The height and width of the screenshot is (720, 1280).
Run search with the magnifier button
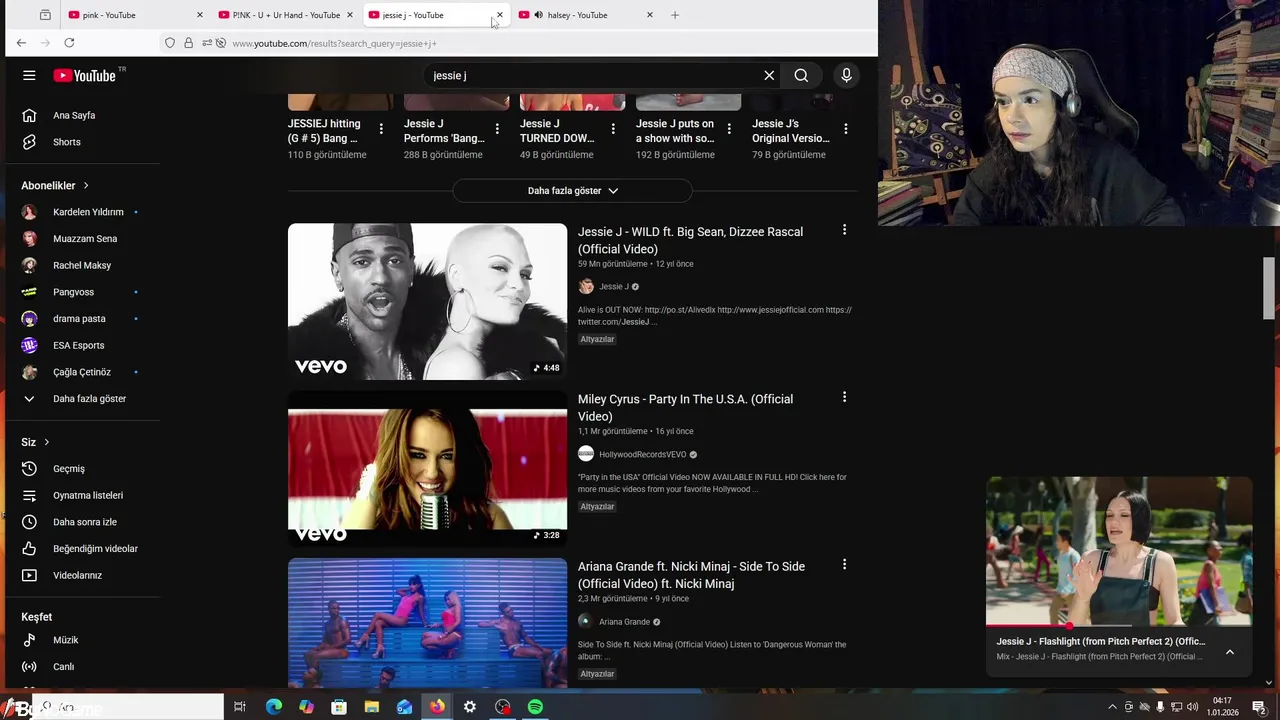tap(801, 75)
